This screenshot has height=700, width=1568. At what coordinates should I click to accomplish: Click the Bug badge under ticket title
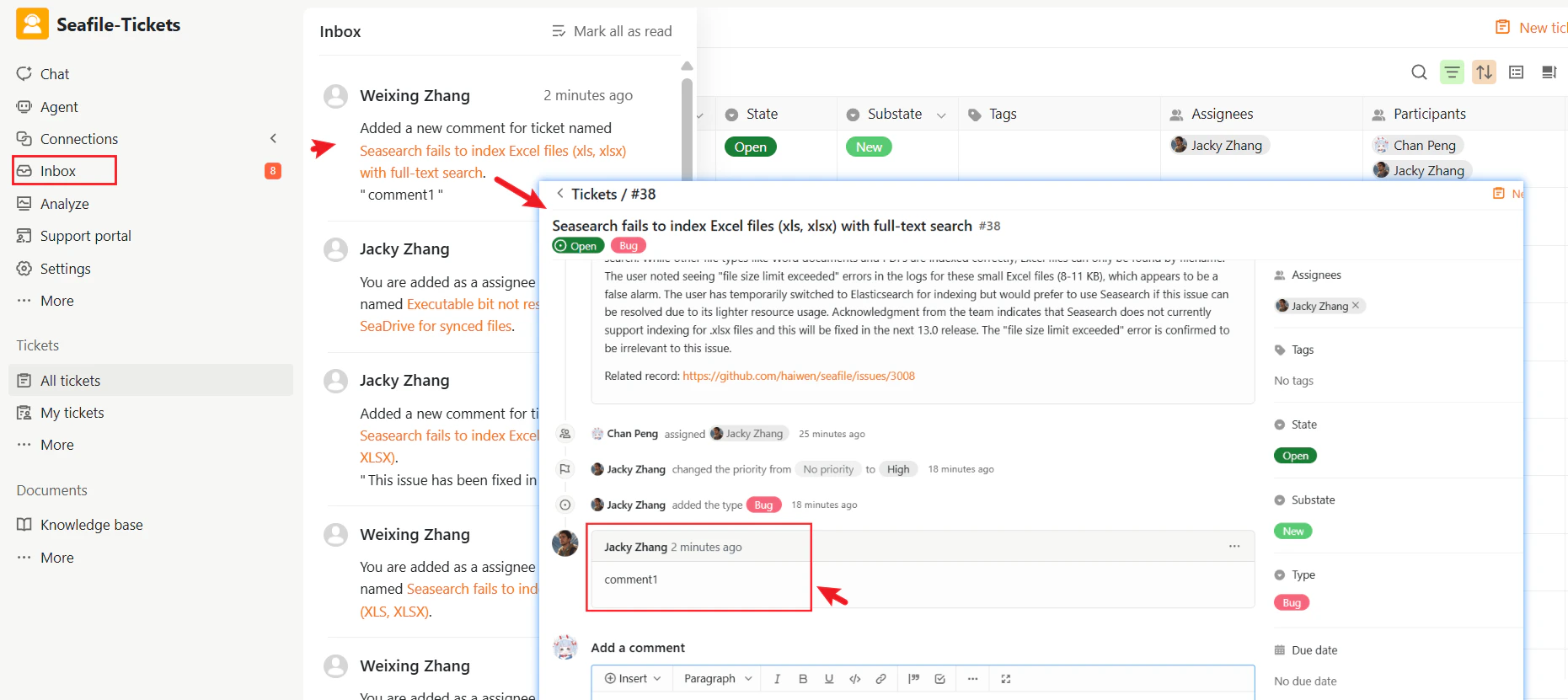pyautogui.click(x=629, y=246)
